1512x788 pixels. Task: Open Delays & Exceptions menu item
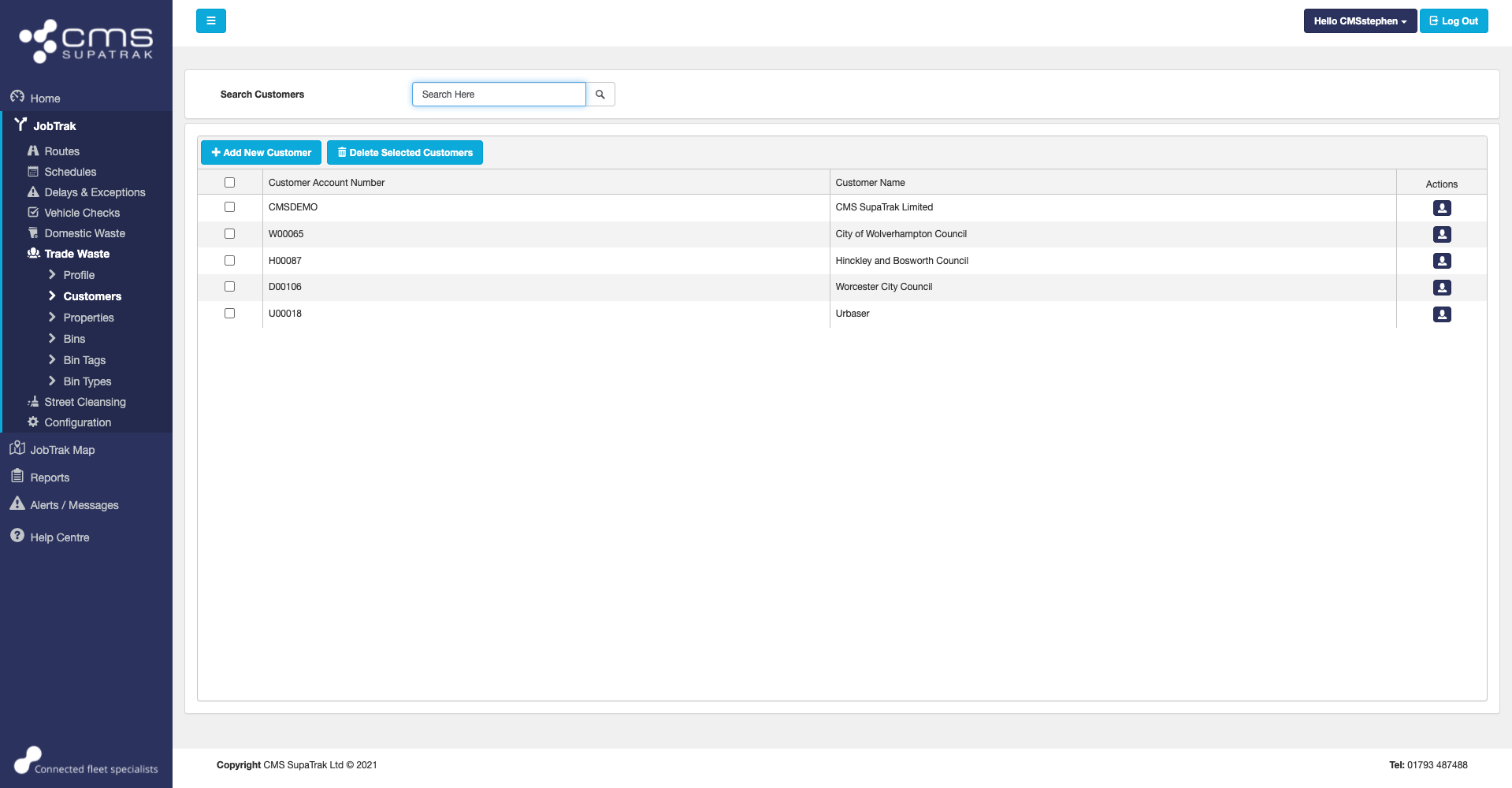coord(95,192)
